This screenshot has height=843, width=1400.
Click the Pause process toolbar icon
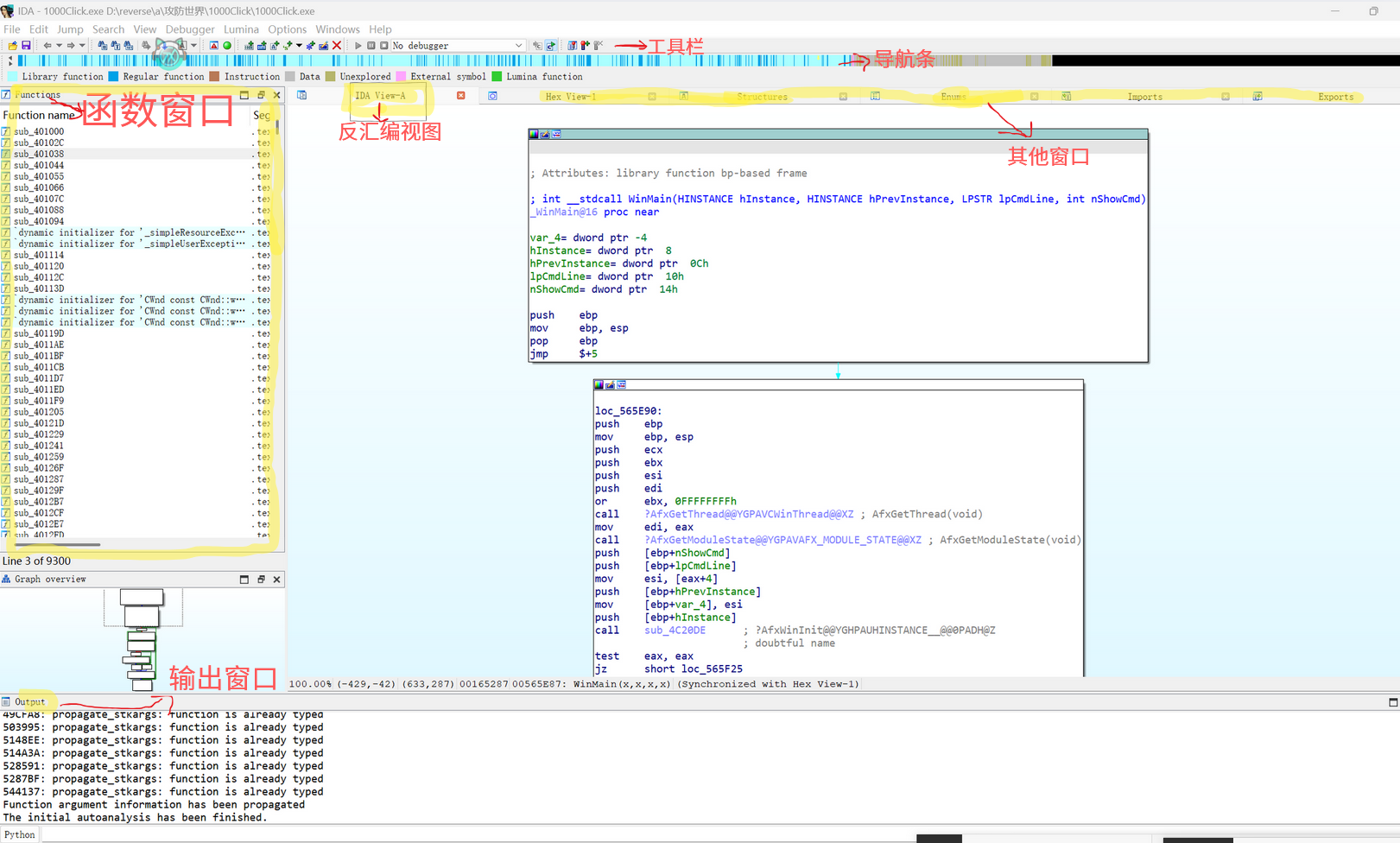click(371, 46)
